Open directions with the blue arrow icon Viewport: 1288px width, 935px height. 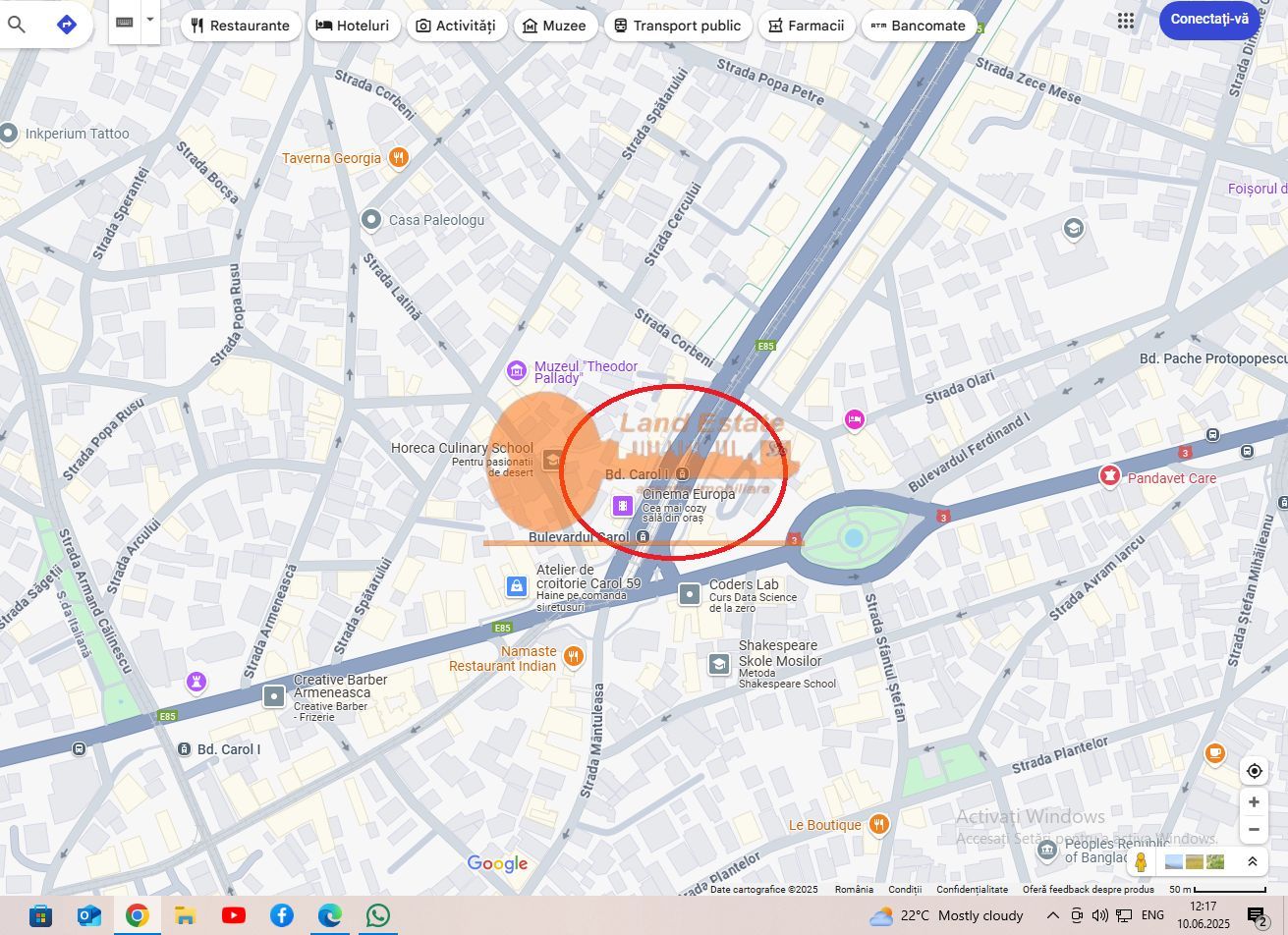(67, 25)
